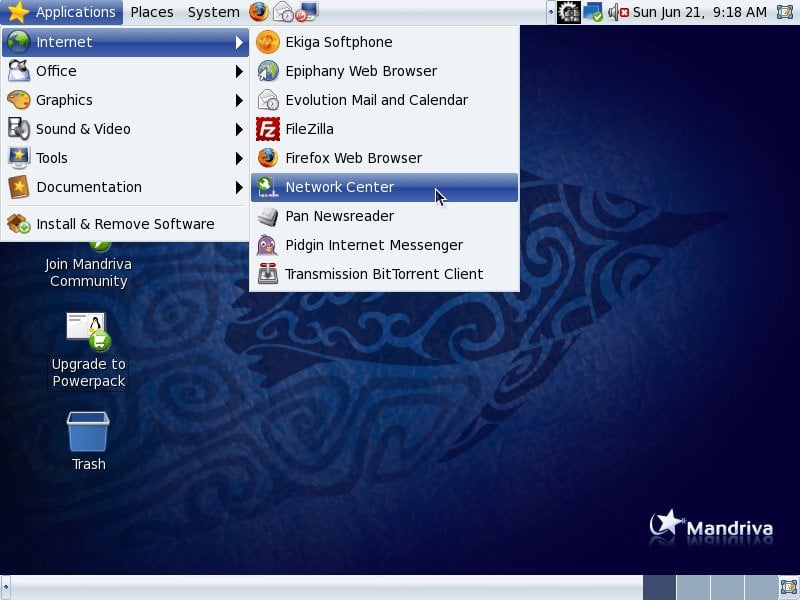Launch Ekiga Softphone from Internet menu
The image size is (800, 600).
pos(384,42)
